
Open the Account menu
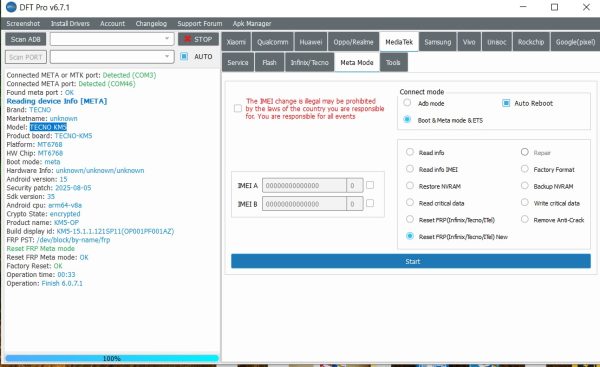(112, 23)
